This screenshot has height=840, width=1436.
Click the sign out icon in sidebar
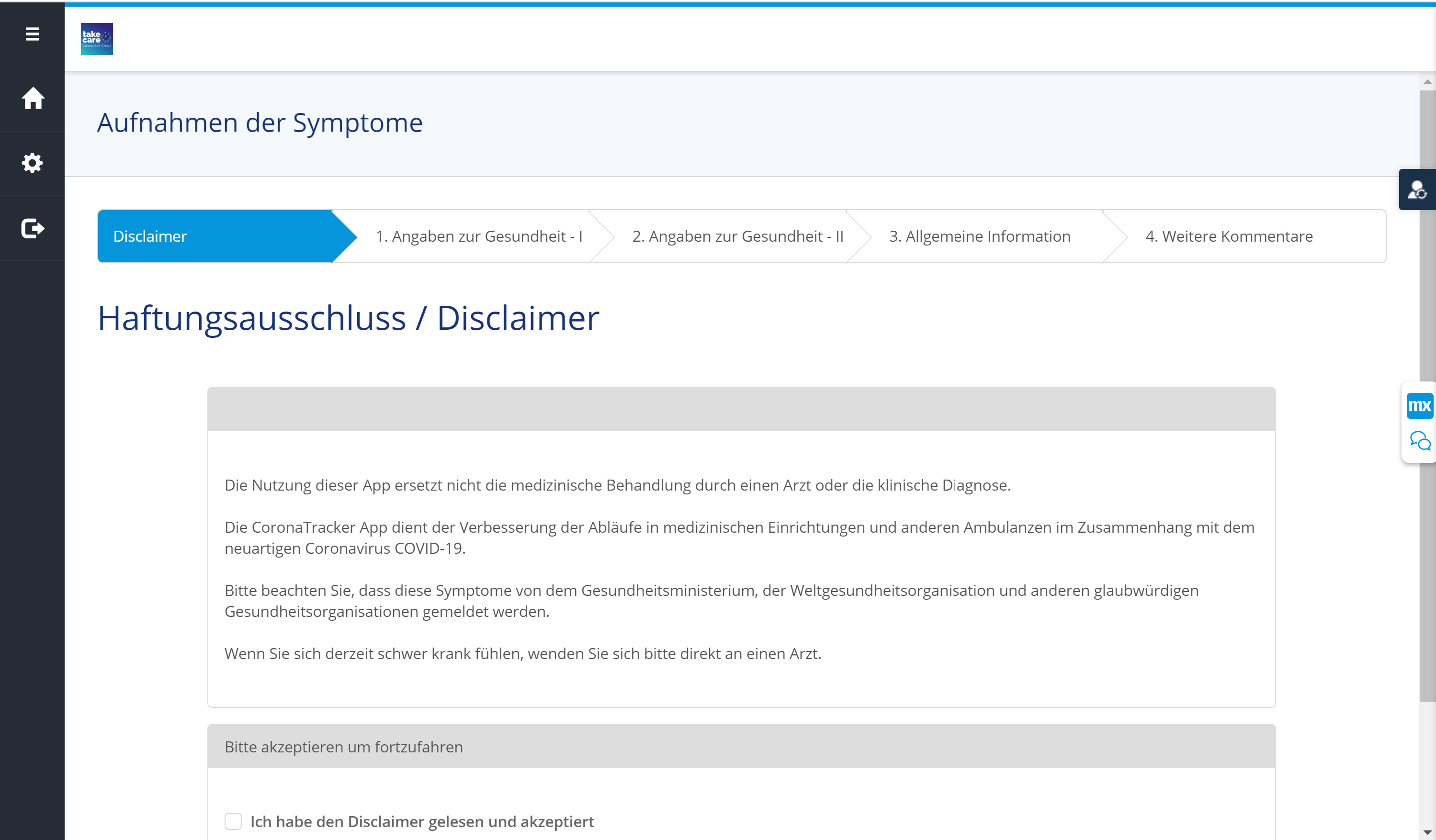click(33, 228)
